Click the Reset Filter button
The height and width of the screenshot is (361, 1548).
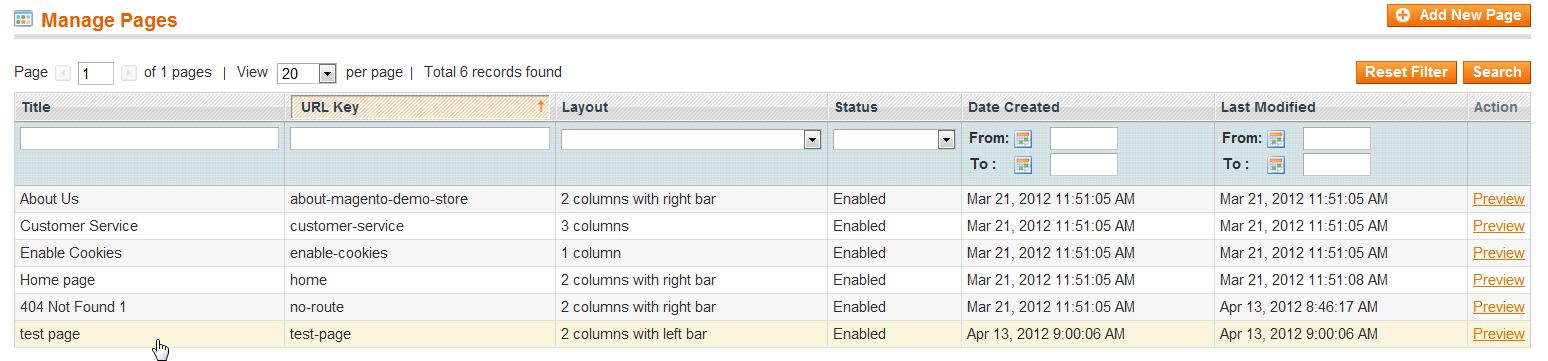[1406, 72]
